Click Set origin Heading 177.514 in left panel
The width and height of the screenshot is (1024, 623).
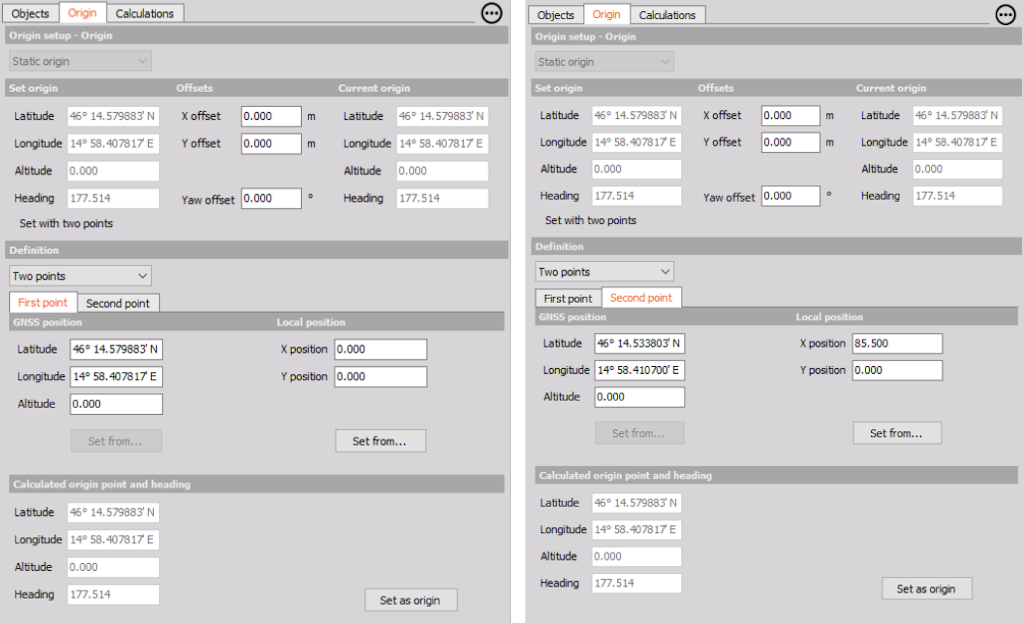(114, 199)
